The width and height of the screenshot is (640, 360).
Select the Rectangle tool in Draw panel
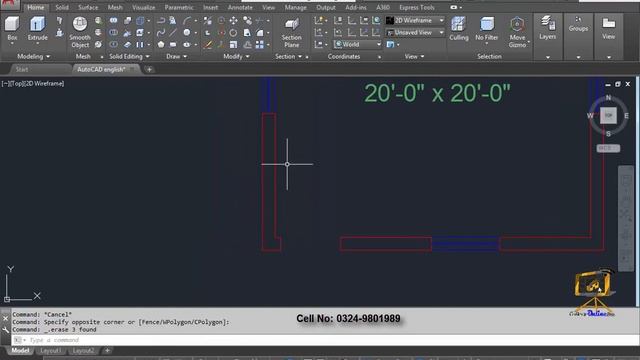tap(173, 44)
